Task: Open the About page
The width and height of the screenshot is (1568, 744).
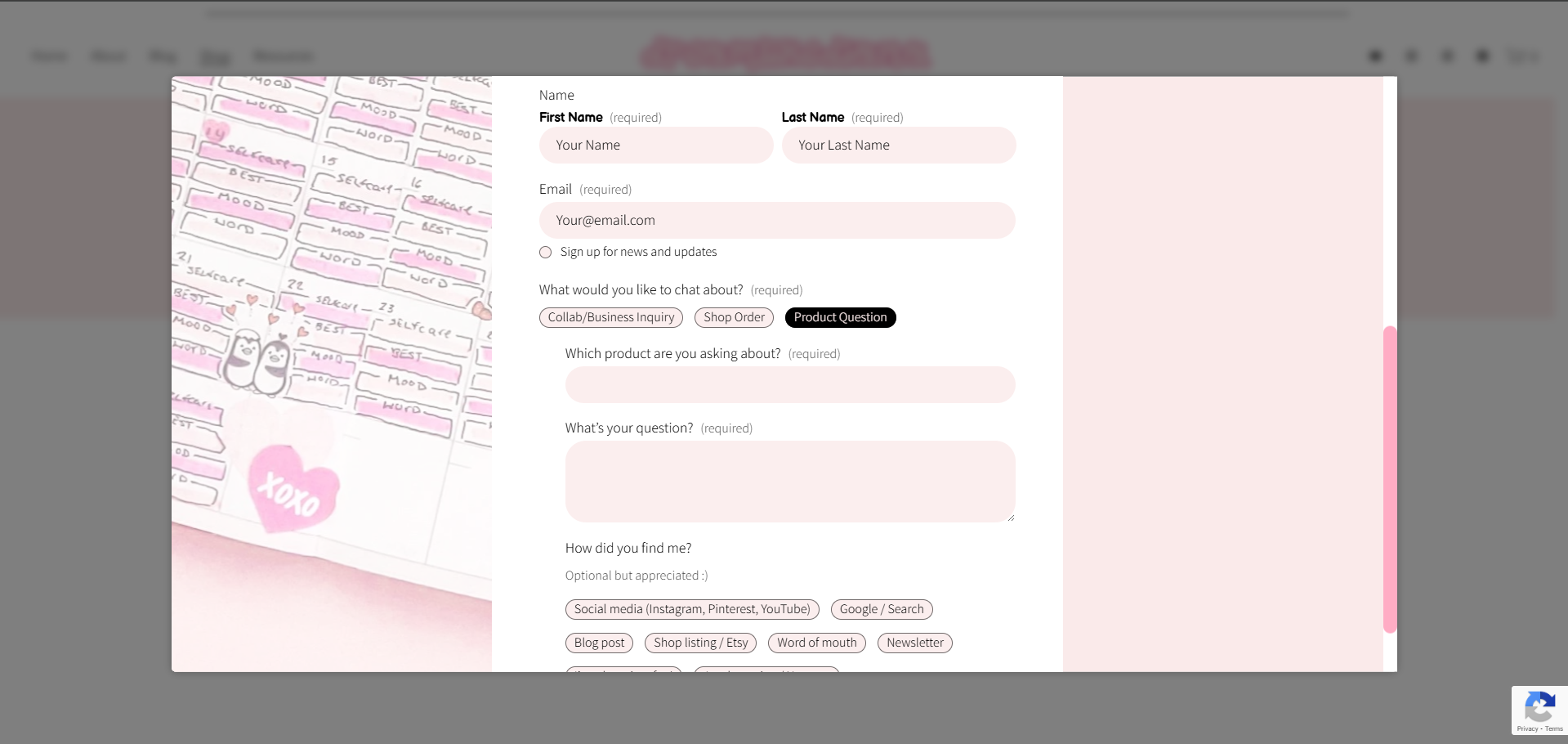Action: 108,56
